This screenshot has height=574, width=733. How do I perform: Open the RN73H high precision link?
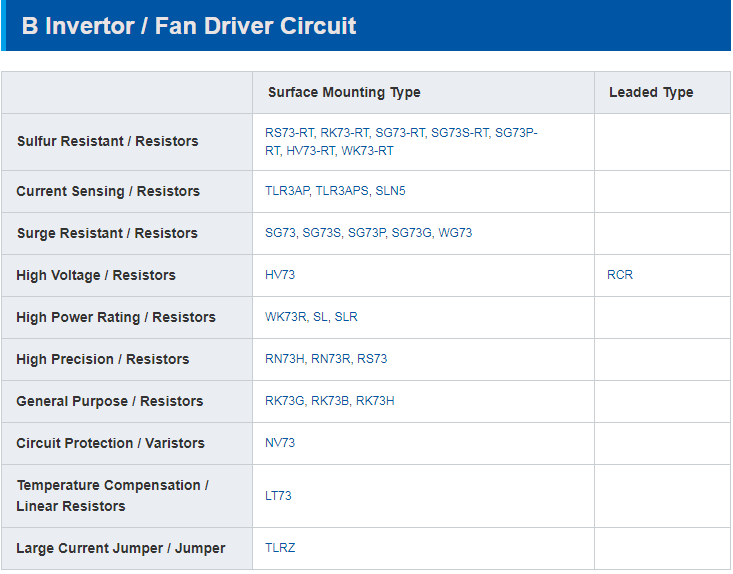[x=285, y=359]
